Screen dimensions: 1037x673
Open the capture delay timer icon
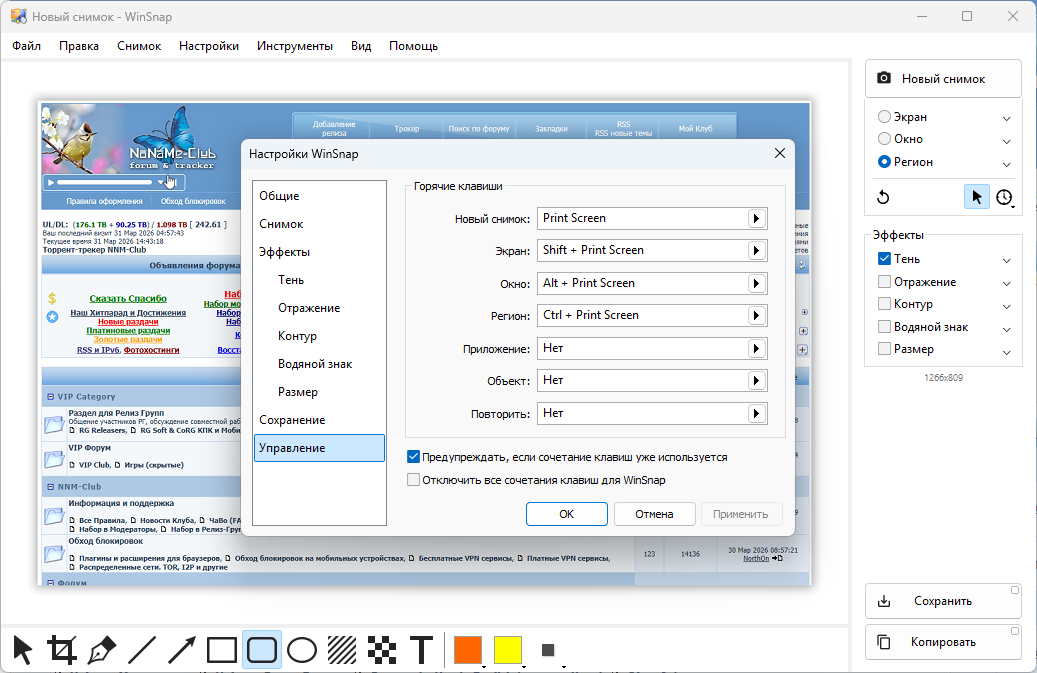[1004, 197]
